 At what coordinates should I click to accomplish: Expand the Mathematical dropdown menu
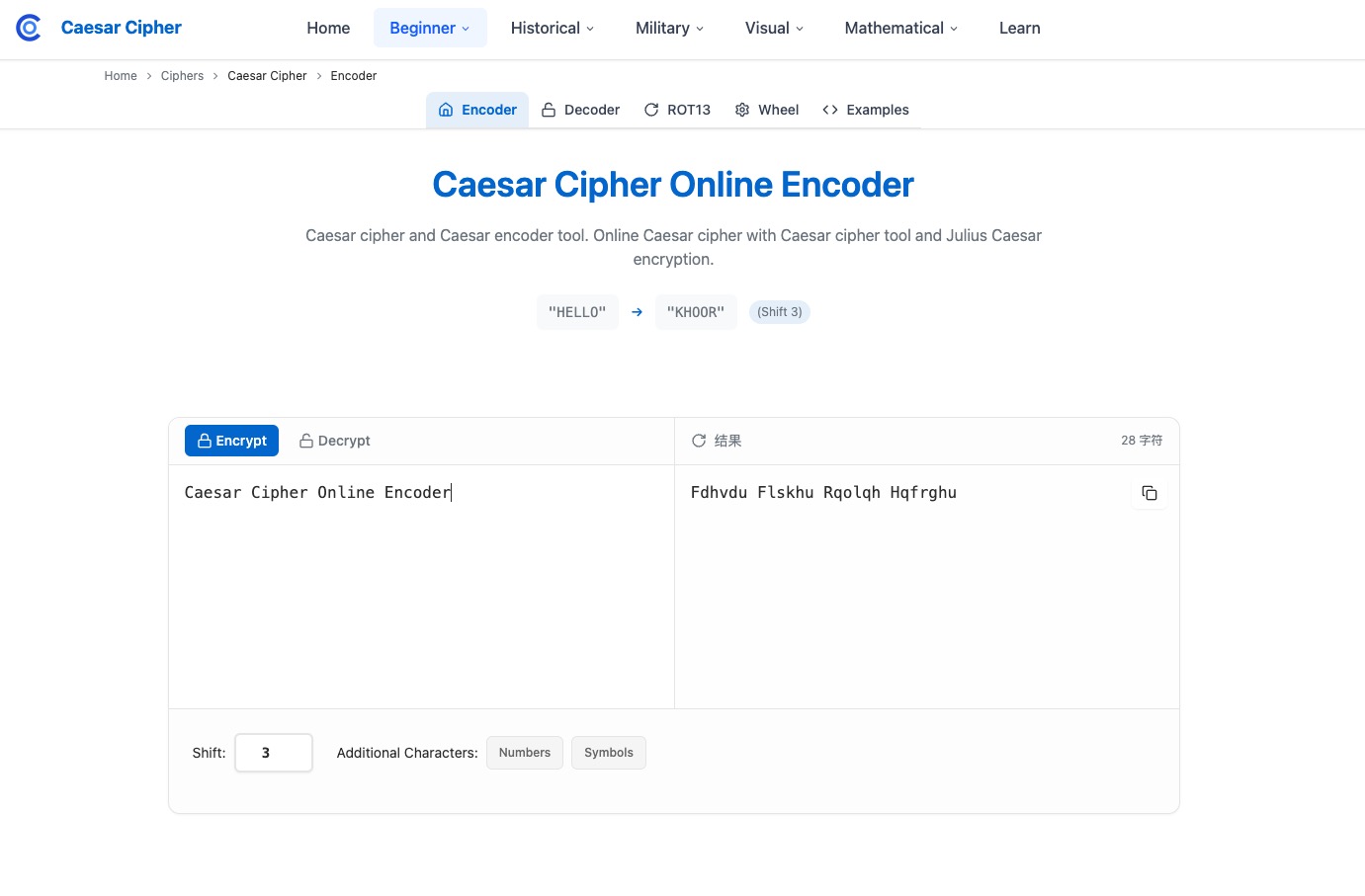[900, 28]
